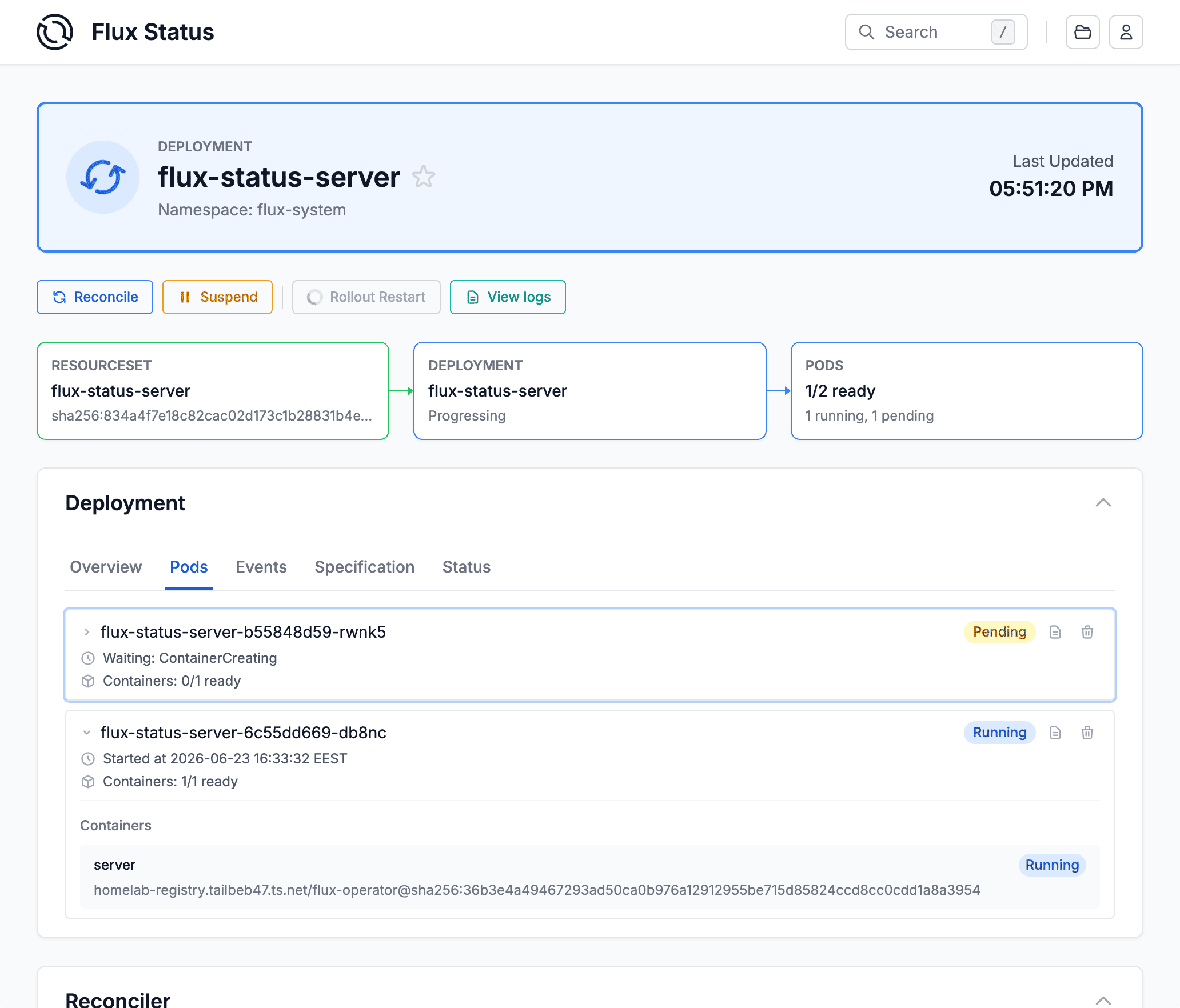Delete pod flux-status-server-b55848d59-rwnk5
The height and width of the screenshot is (1008, 1180).
click(1087, 632)
